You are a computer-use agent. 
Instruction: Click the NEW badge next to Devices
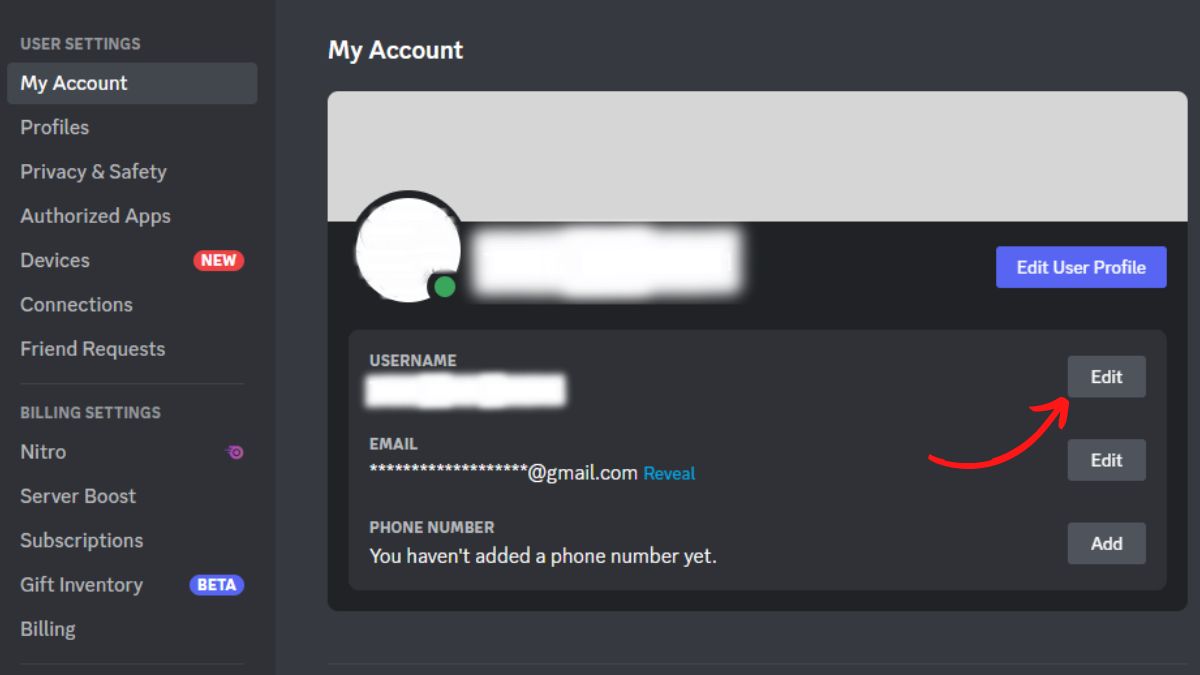point(217,260)
